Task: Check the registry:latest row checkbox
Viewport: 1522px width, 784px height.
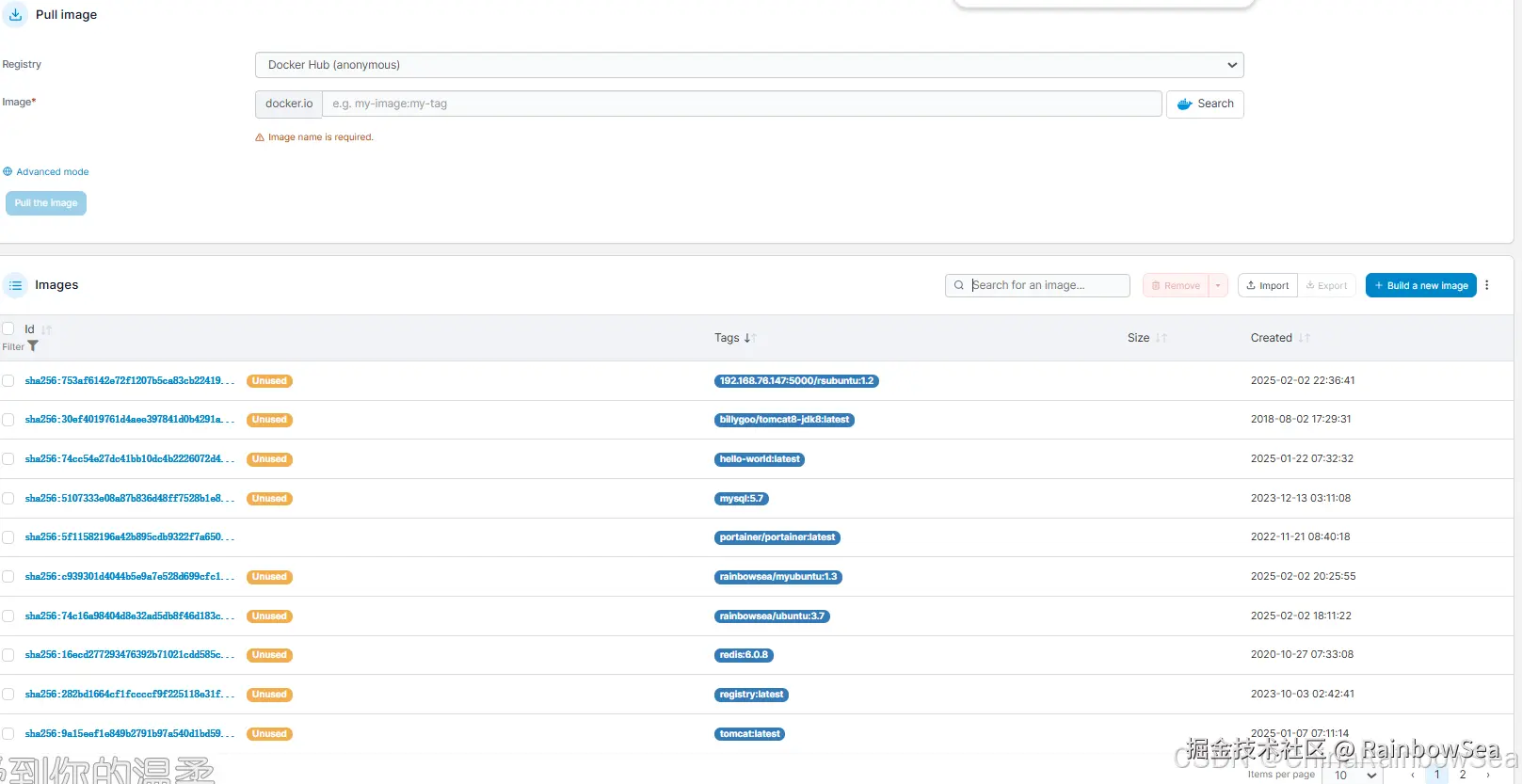Action: pos(8,695)
